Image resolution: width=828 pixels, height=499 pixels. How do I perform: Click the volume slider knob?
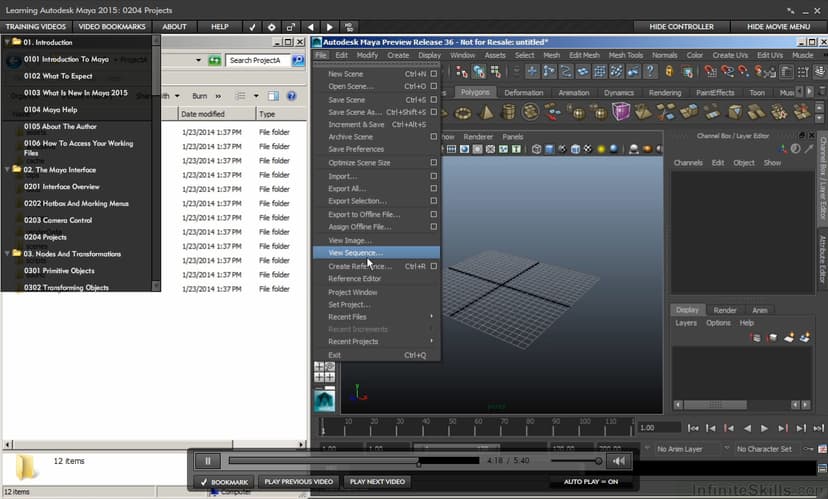point(598,461)
